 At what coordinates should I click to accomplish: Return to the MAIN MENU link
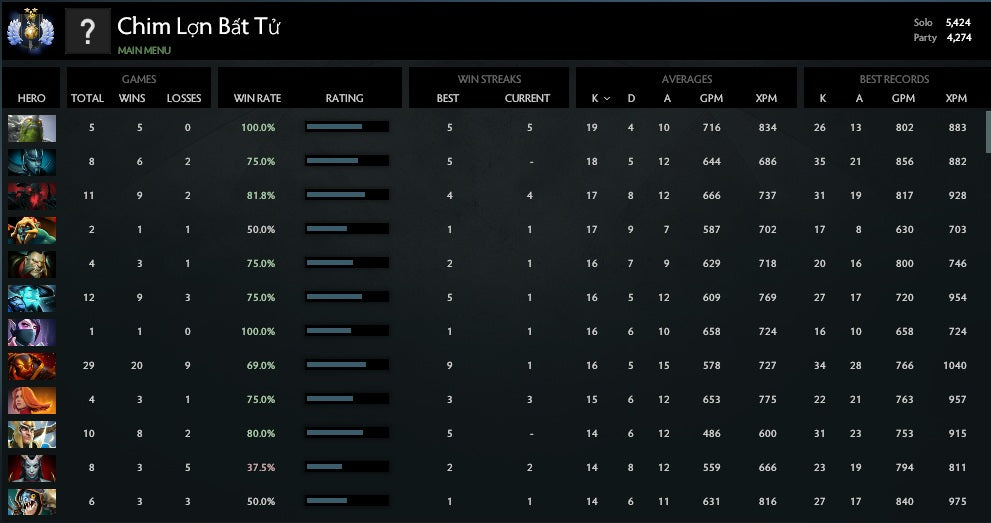tap(144, 50)
